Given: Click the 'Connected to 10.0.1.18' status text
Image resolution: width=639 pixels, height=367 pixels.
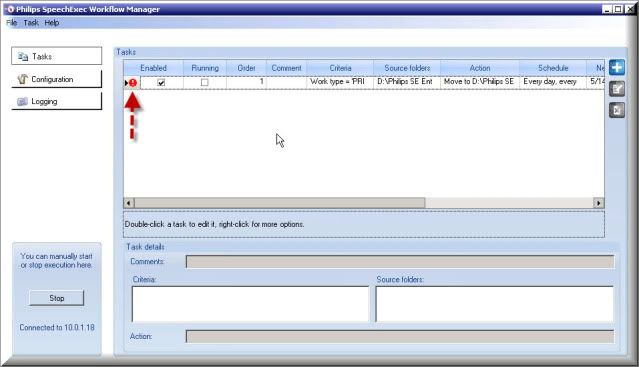Looking at the screenshot, I should 57,327.
